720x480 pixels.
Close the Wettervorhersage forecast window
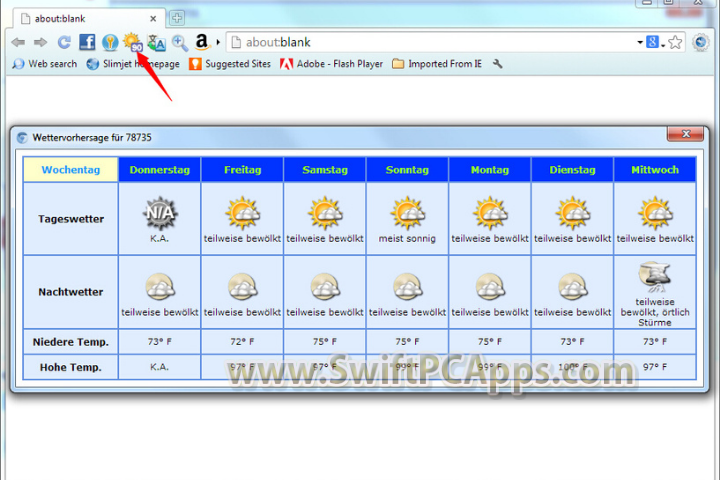click(x=684, y=135)
